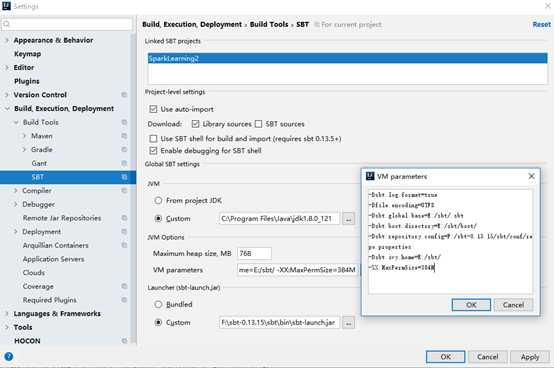Expand Version Control section
This screenshot has width=554, height=368.
pyautogui.click(x=7, y=95)
